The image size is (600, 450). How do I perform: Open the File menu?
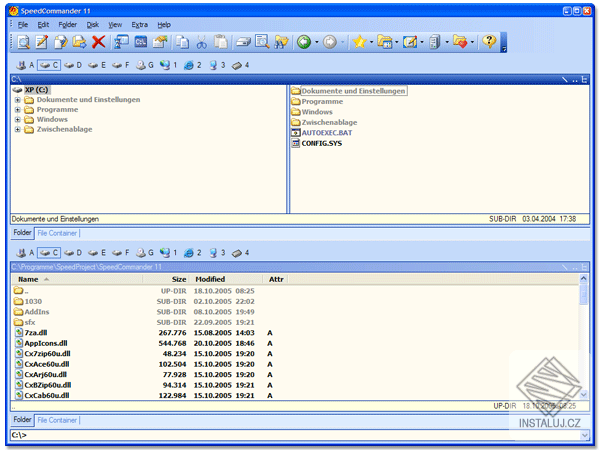pyautogui.click(x=23, y=25)
